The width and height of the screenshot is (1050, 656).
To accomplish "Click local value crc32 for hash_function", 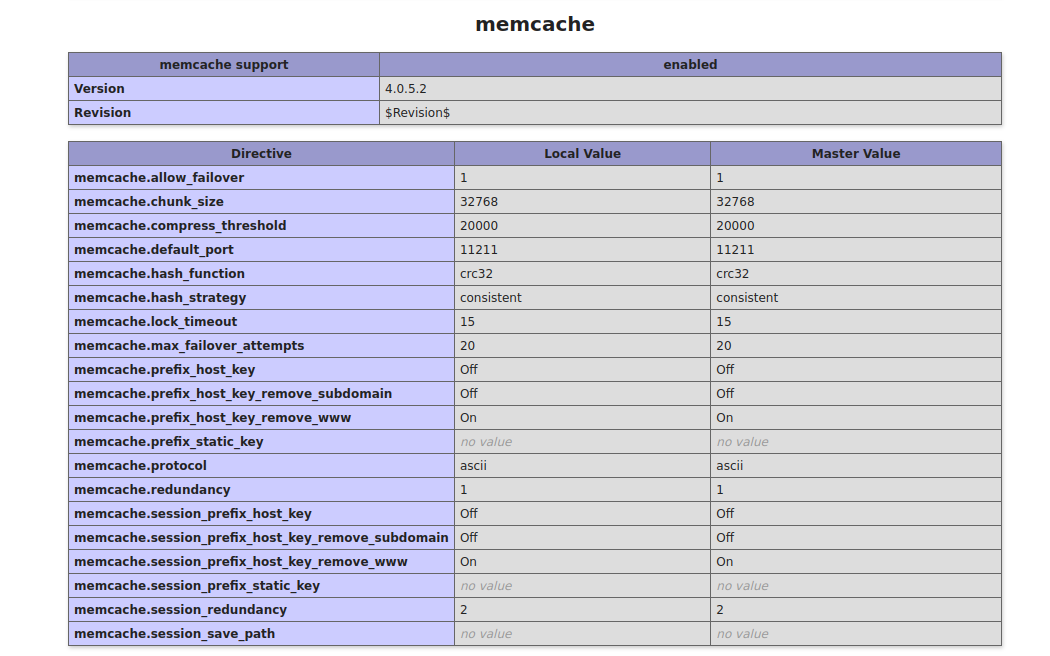I will pyautogui.click(x=476, y=274).
